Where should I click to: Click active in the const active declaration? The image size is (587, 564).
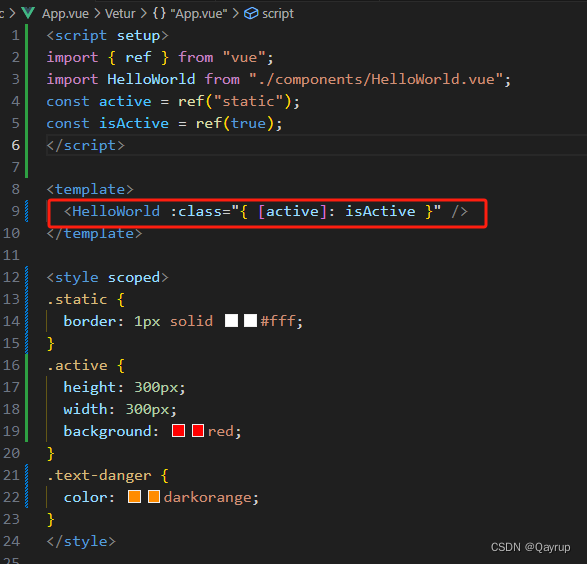tap(125, 101)
